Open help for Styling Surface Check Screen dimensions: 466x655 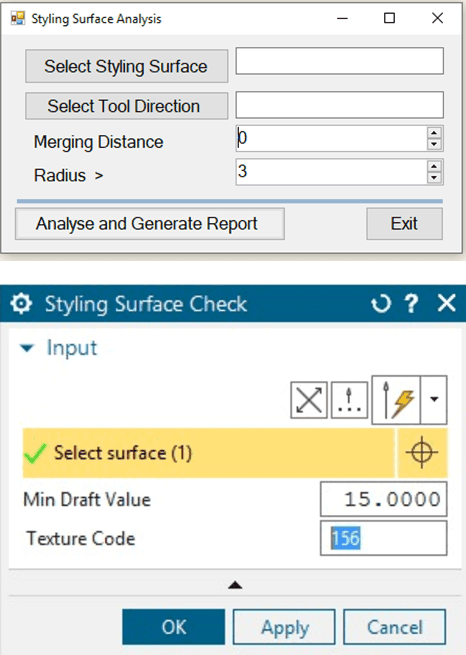point(412,304)
